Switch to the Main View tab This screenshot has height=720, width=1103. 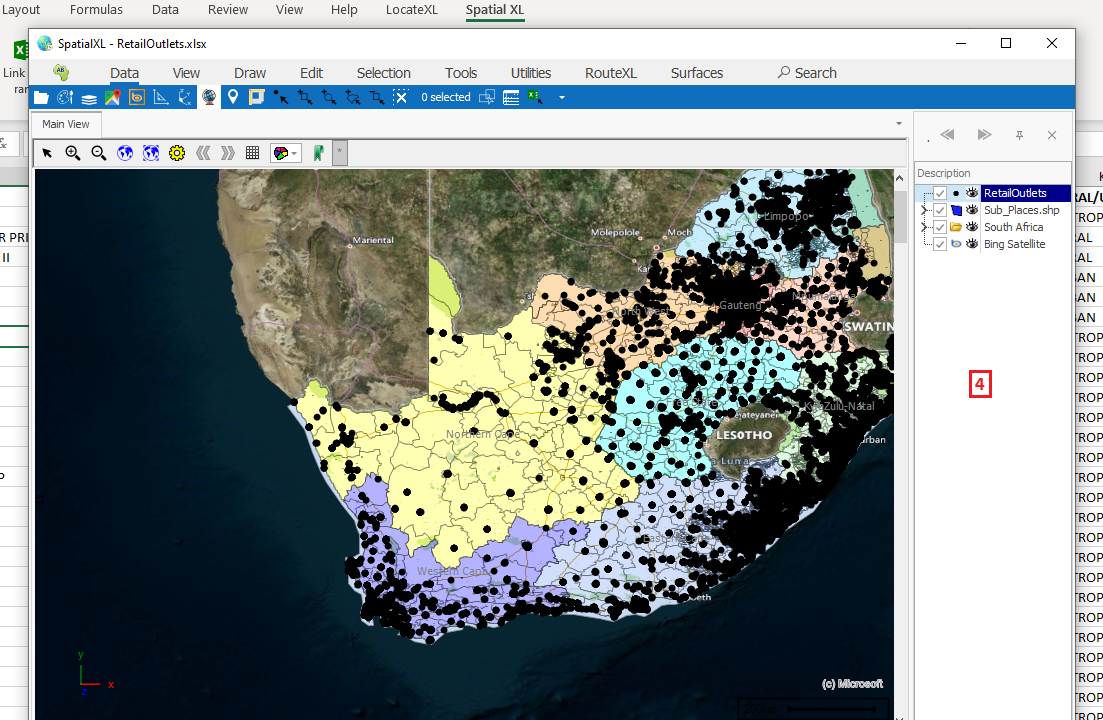66,124
